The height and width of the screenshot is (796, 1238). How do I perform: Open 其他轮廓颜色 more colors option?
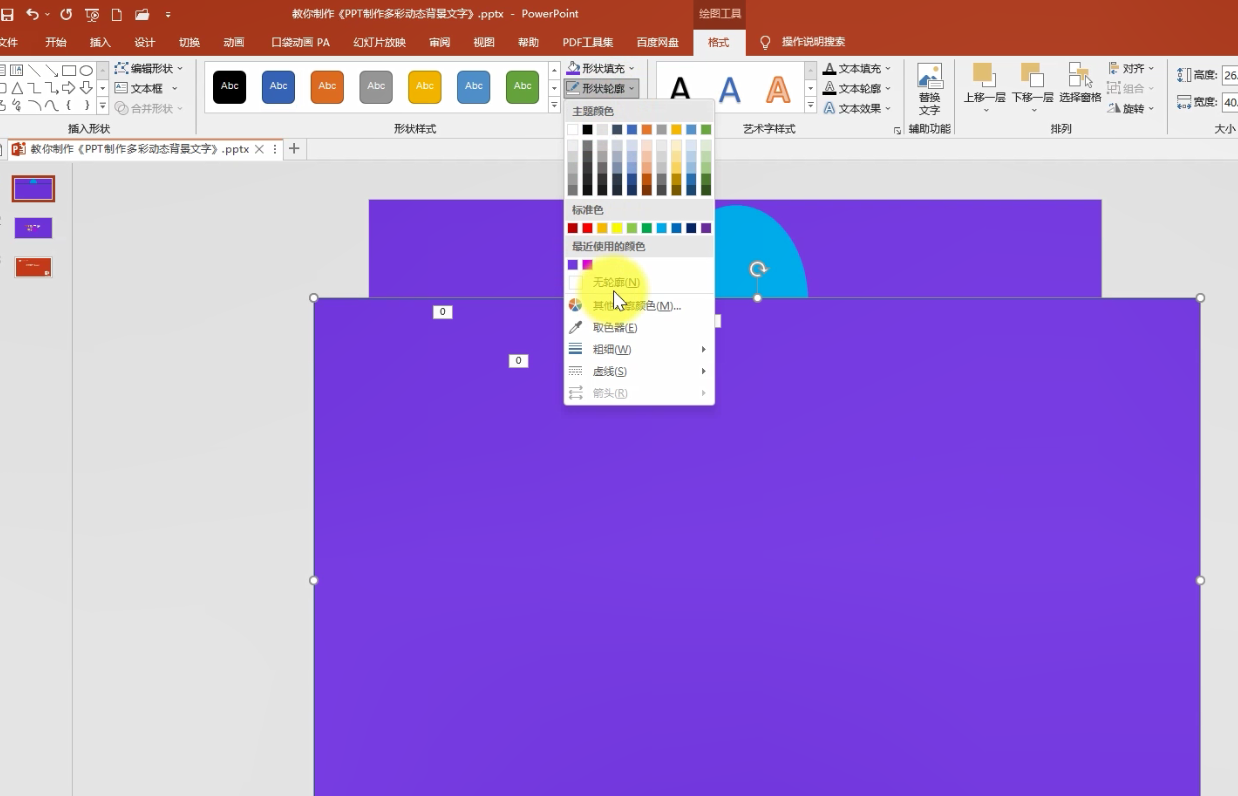point(639,306)
